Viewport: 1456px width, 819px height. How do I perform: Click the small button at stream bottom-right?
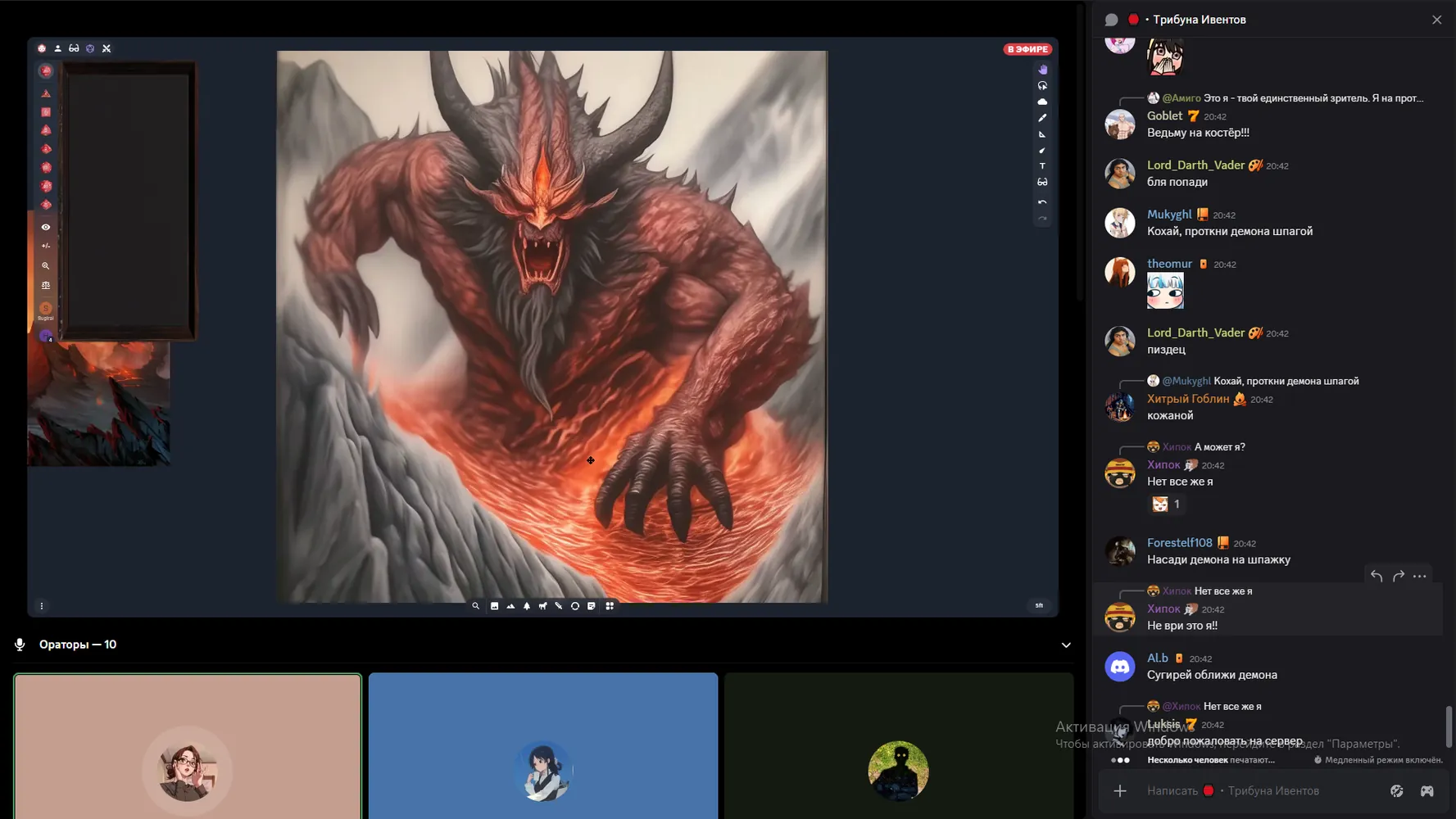pyautogui.click(x=1039, y=606)
